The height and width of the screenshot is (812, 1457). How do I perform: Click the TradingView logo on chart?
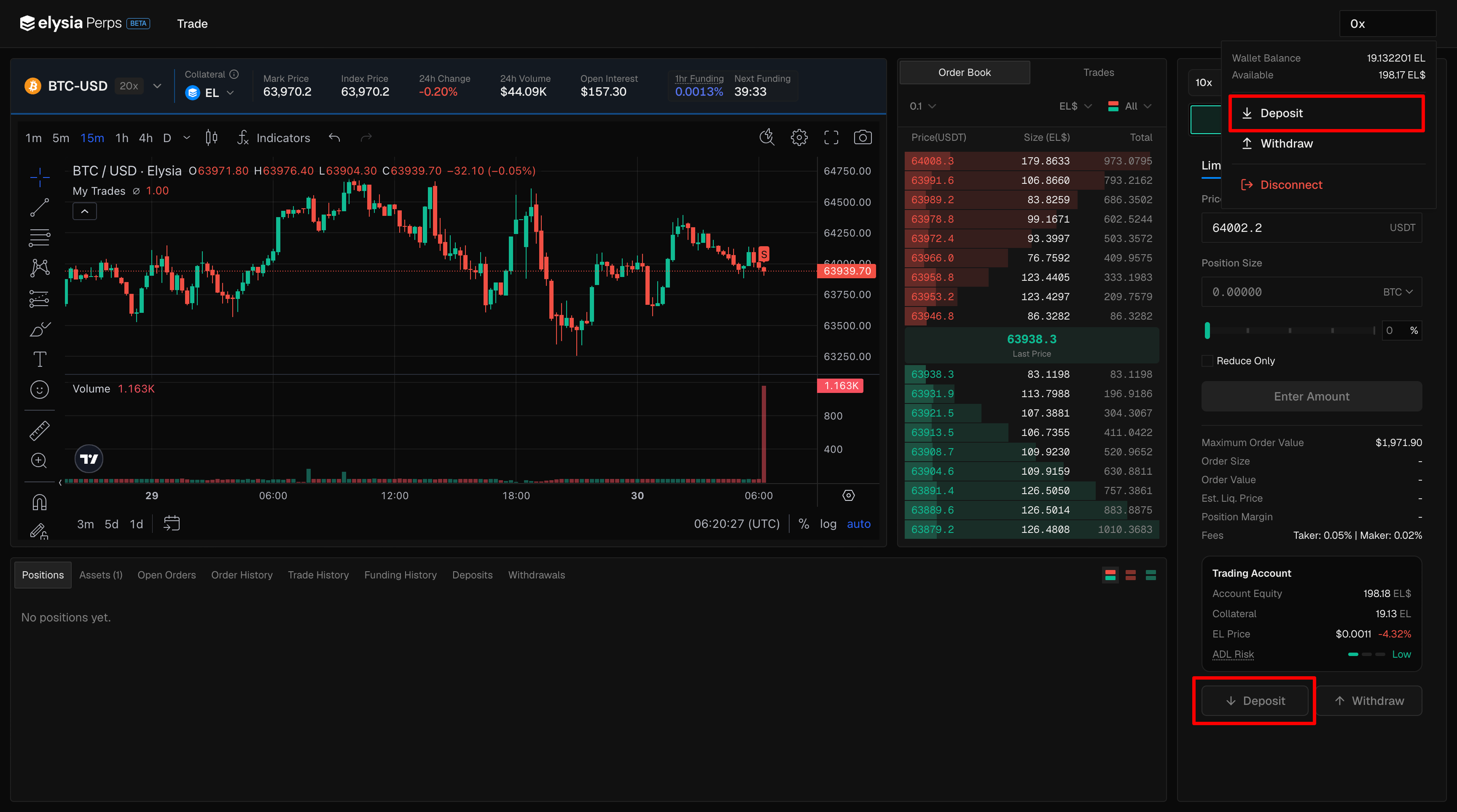tap(89, 459)
